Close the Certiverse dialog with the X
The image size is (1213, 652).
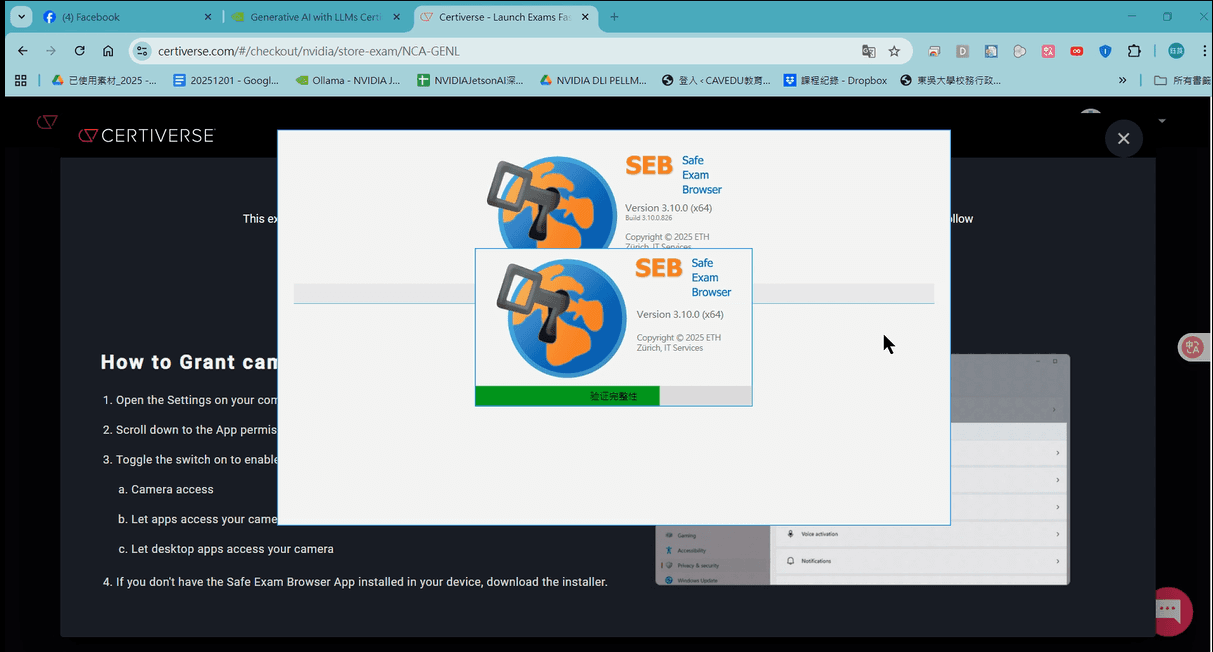1123,138
